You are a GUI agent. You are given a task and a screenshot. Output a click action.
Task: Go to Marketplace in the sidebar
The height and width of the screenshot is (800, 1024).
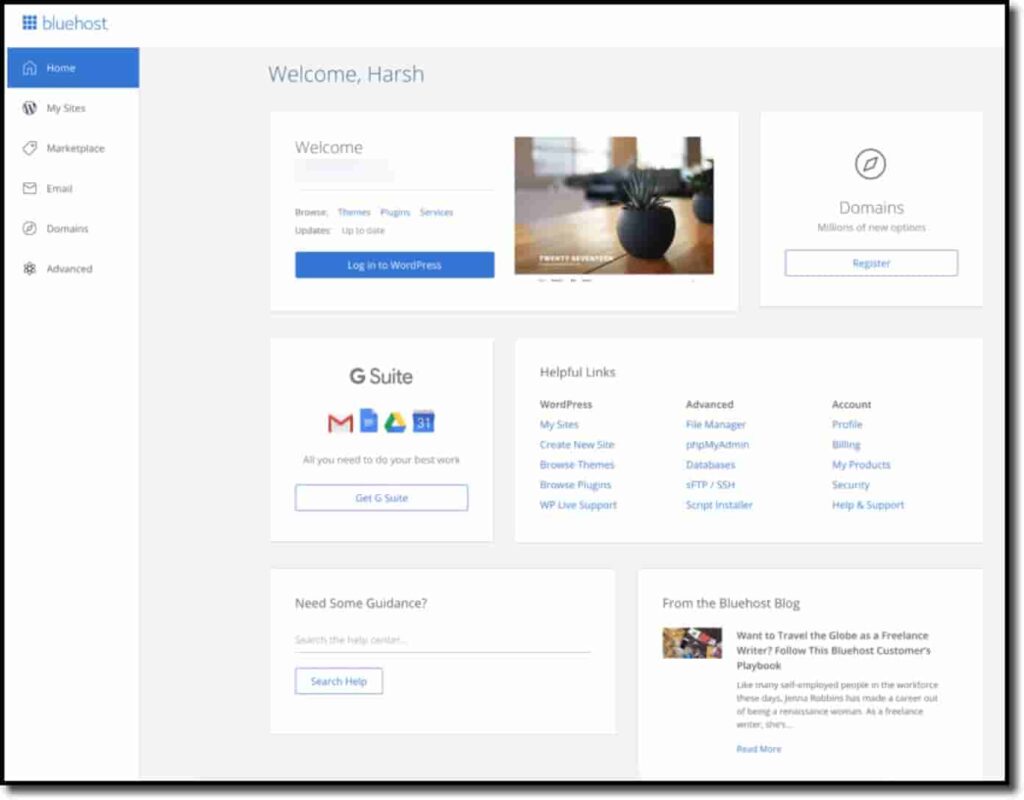point(73,148)
